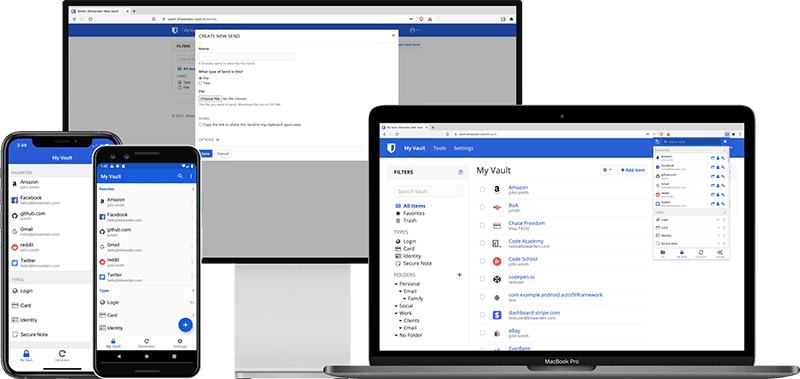The image size is (800, 379).
Task: Click the help icon next to FILTERS
Action: coord(461,172)
